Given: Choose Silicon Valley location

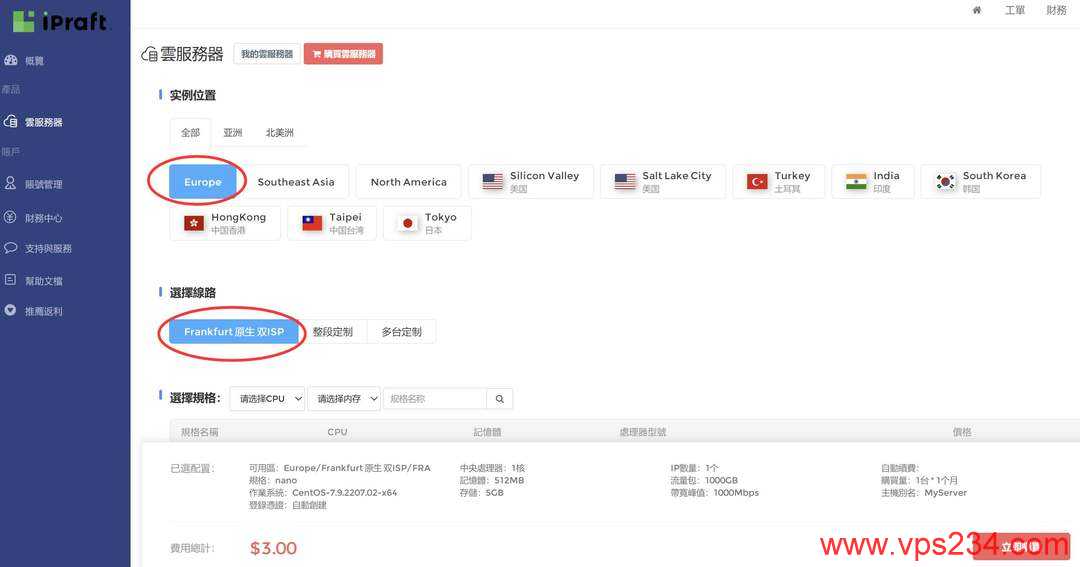Looking at the screenshot, I should point(531,182).
